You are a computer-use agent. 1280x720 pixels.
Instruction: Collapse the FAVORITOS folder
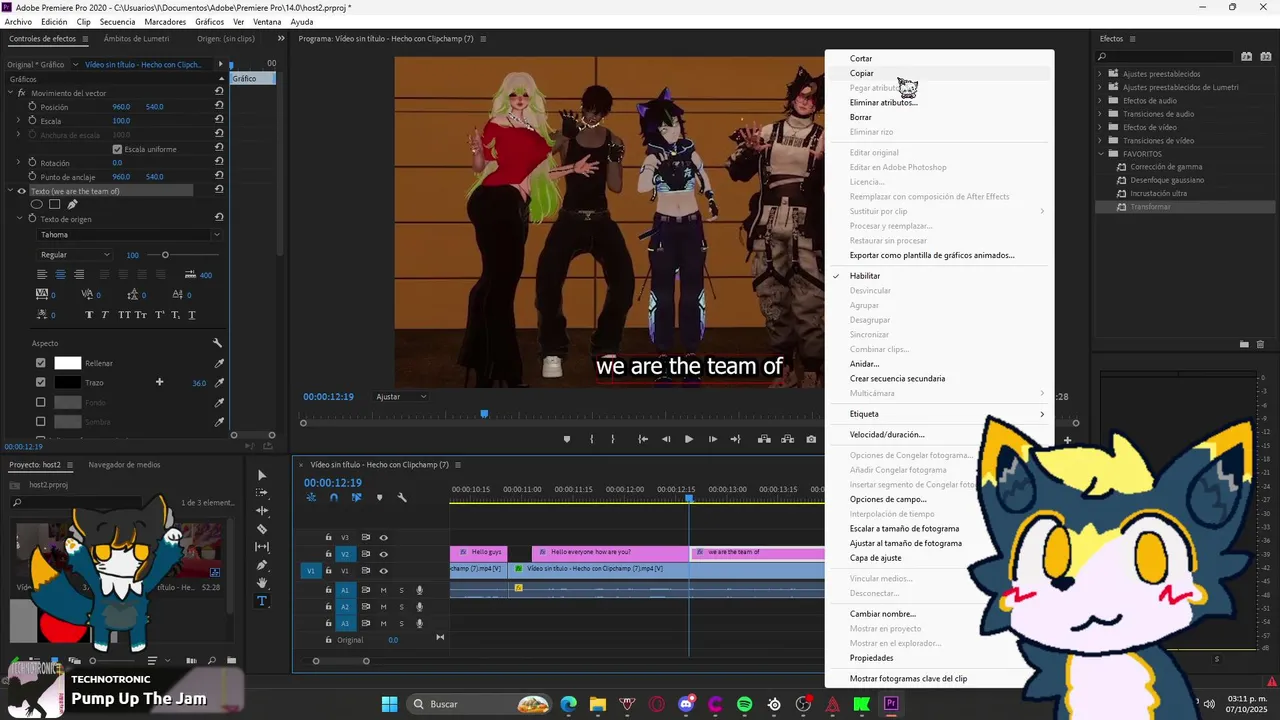click(1100, 154)
